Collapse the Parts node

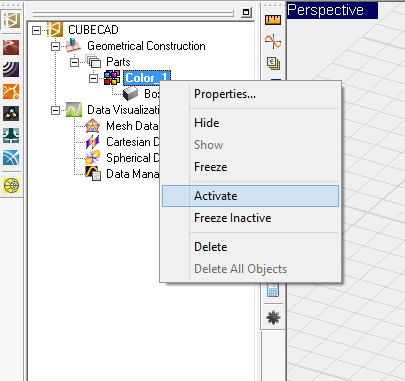click(x=74, y=62)
